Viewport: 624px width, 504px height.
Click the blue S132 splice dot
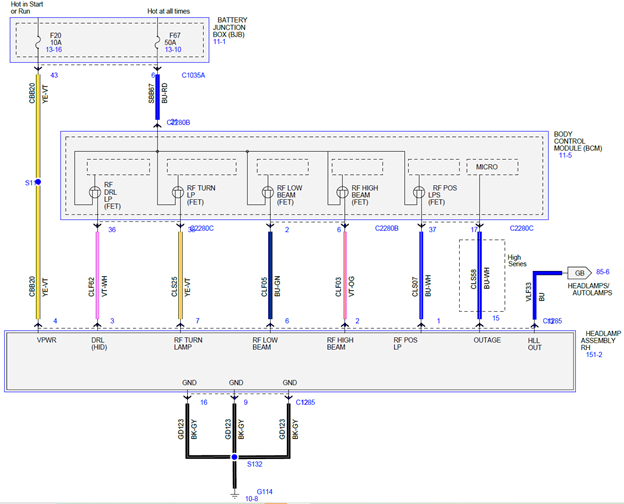click(x=234, y=457)
